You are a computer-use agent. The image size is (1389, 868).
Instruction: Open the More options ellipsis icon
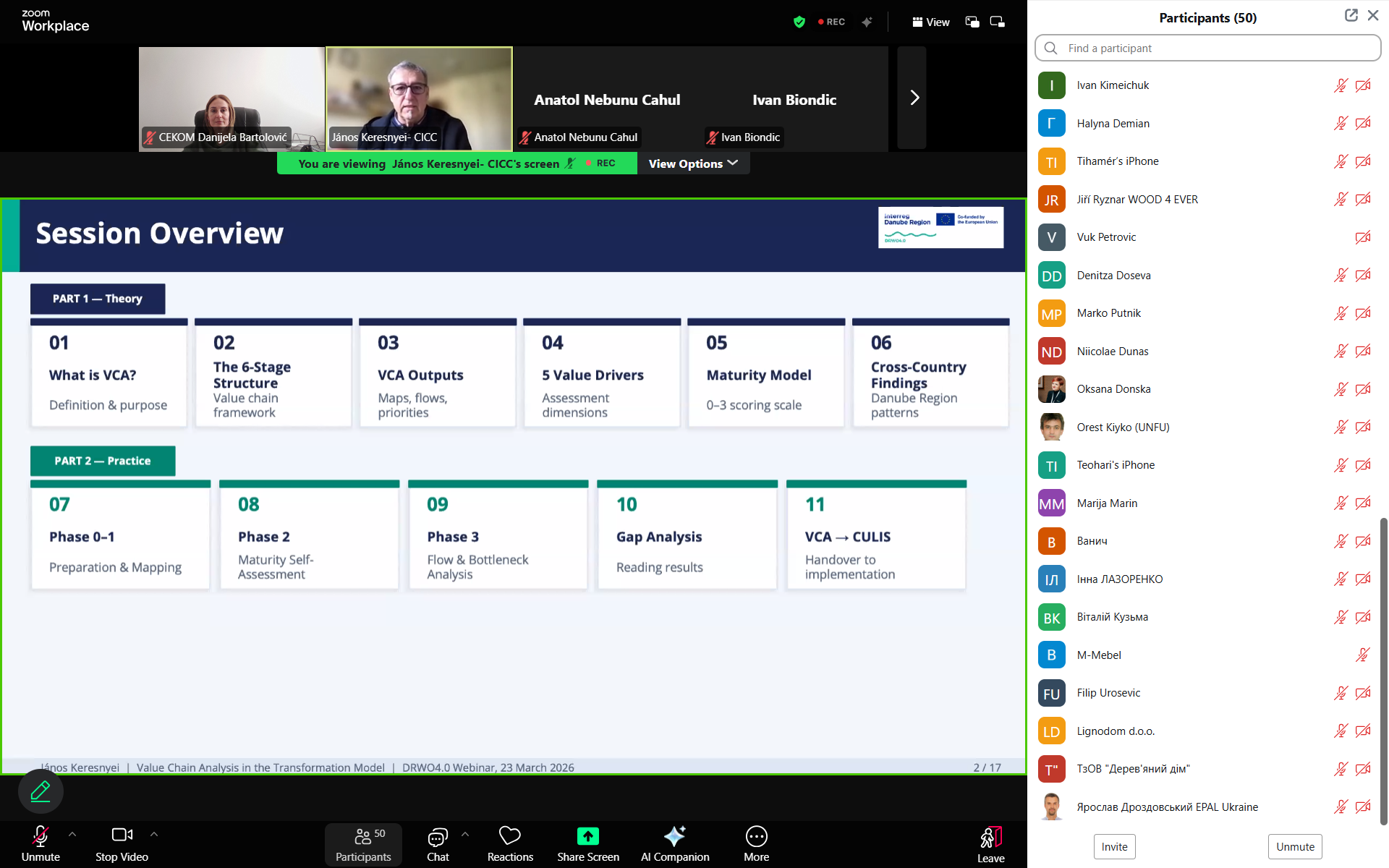pos(756,837)
